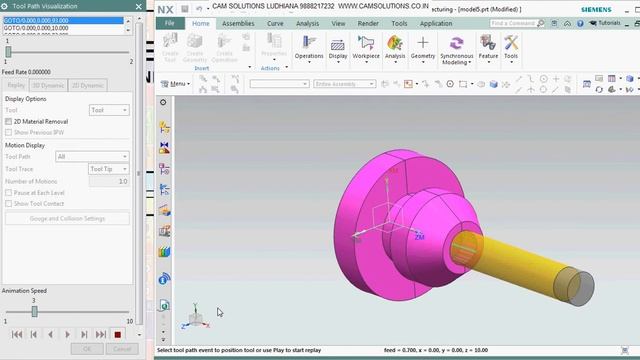Open the Tools ribbon group
Image resolution: width=640 pixels, height=360 pixels.
pos(511,49)
